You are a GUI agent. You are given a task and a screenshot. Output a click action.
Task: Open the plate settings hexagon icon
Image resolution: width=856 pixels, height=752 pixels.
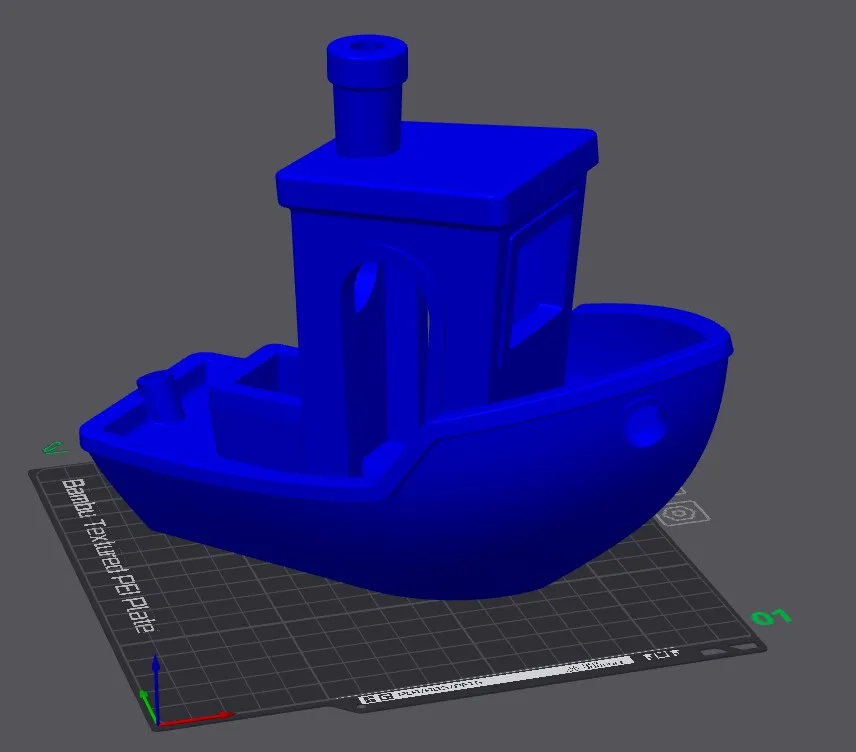[x=679, y=511]
